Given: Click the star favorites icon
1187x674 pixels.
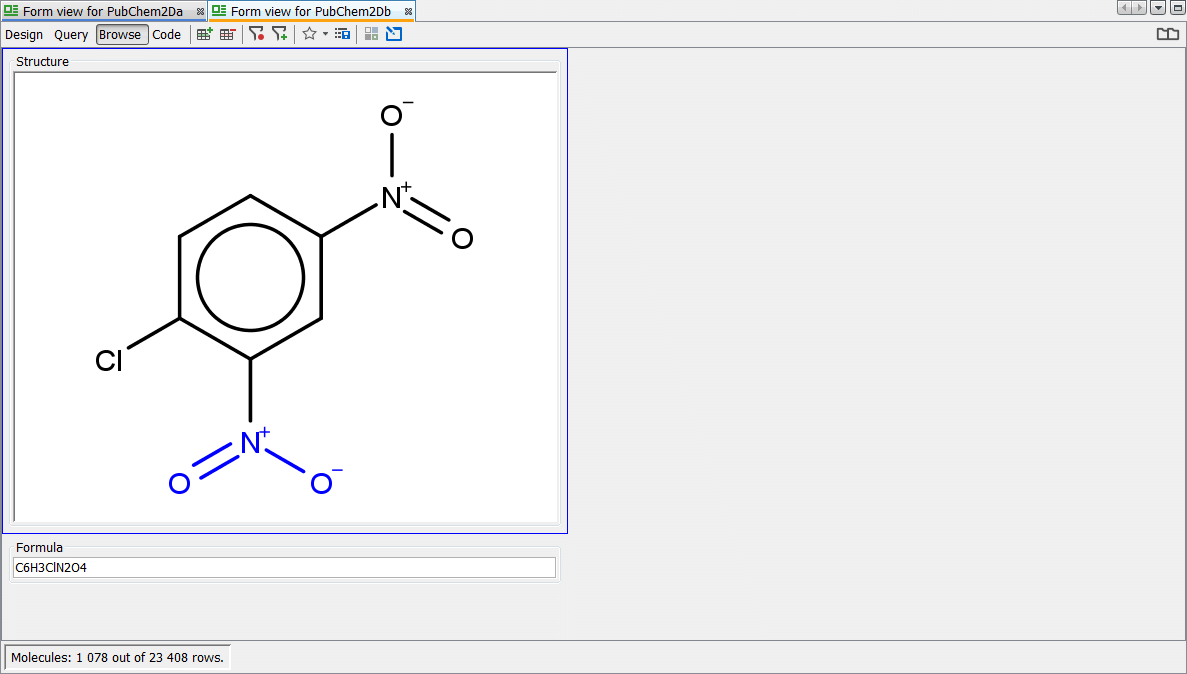Looking at the screenshot, I should 310,34.
